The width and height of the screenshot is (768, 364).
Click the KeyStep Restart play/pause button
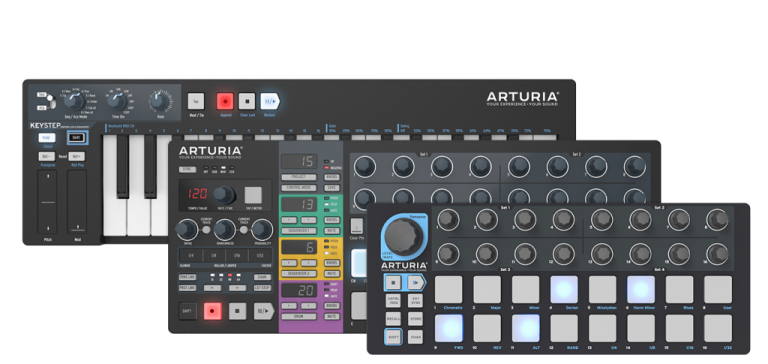click(x=270, y=101)
